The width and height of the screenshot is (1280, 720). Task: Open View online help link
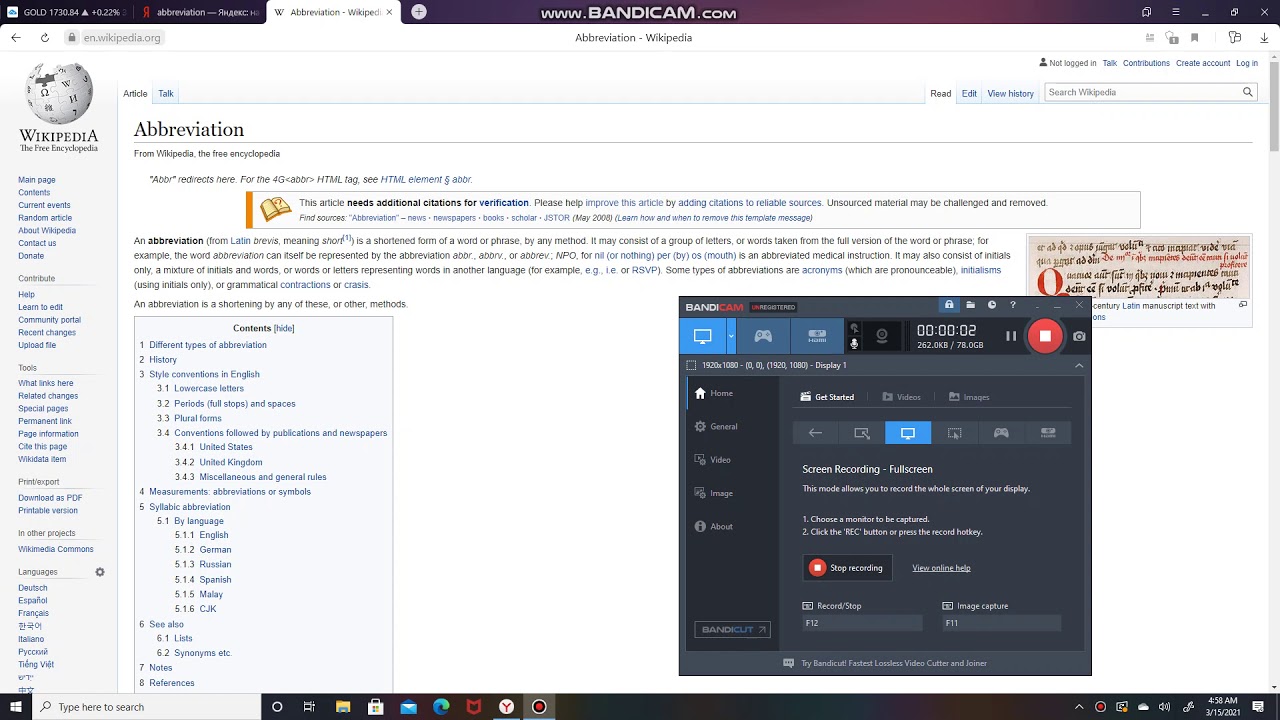coord(941,568)
